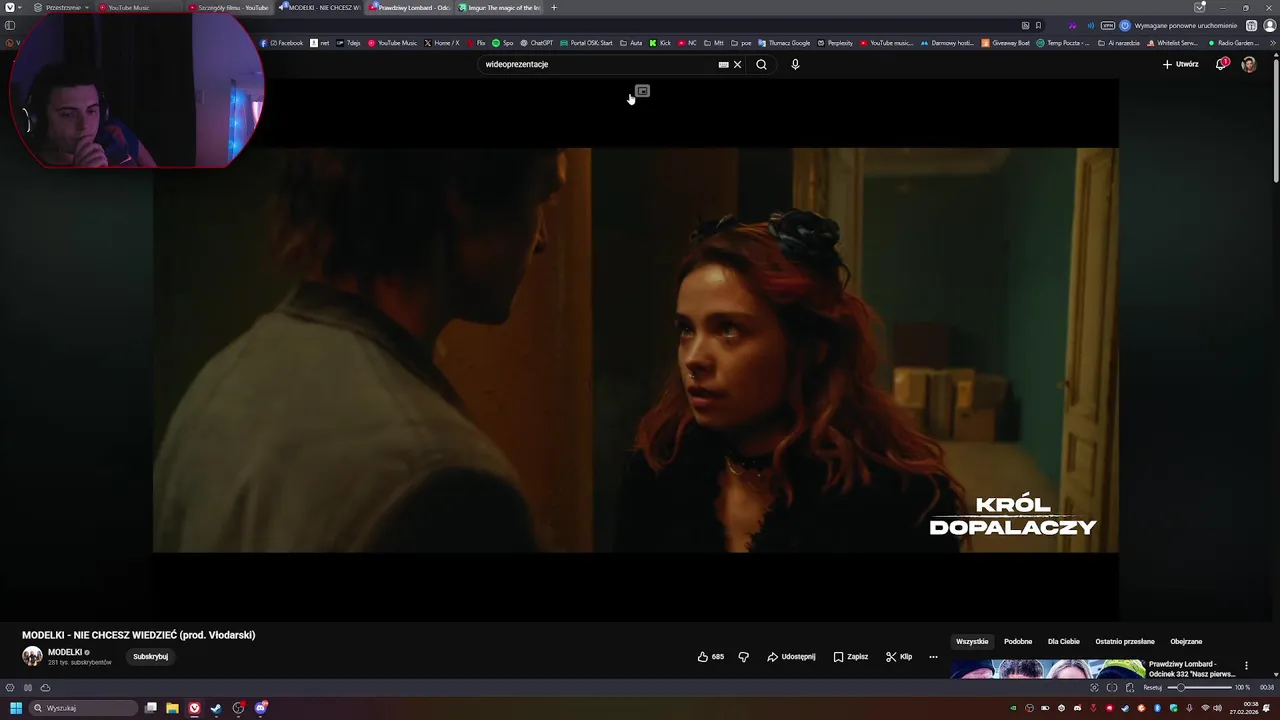Open Task View in the taskbar
This screenshot has height=720, width=1280.
pos(151,708)
